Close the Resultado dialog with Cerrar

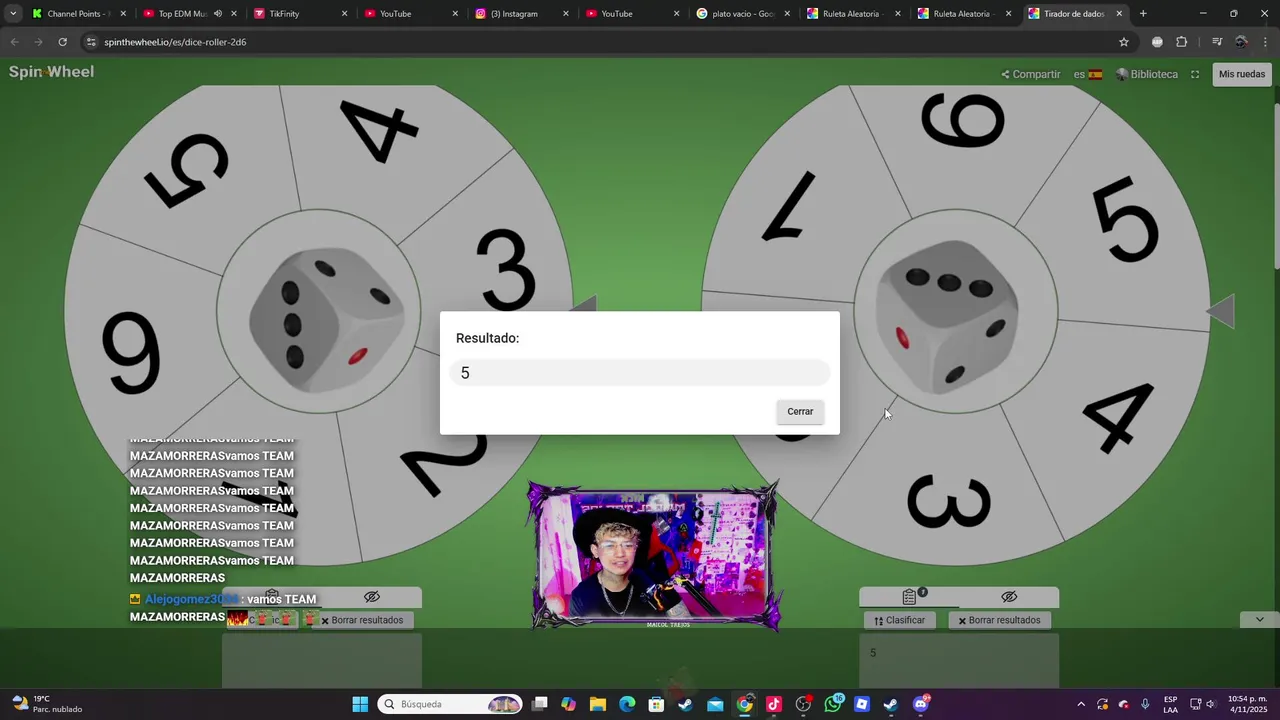point(800,411)
